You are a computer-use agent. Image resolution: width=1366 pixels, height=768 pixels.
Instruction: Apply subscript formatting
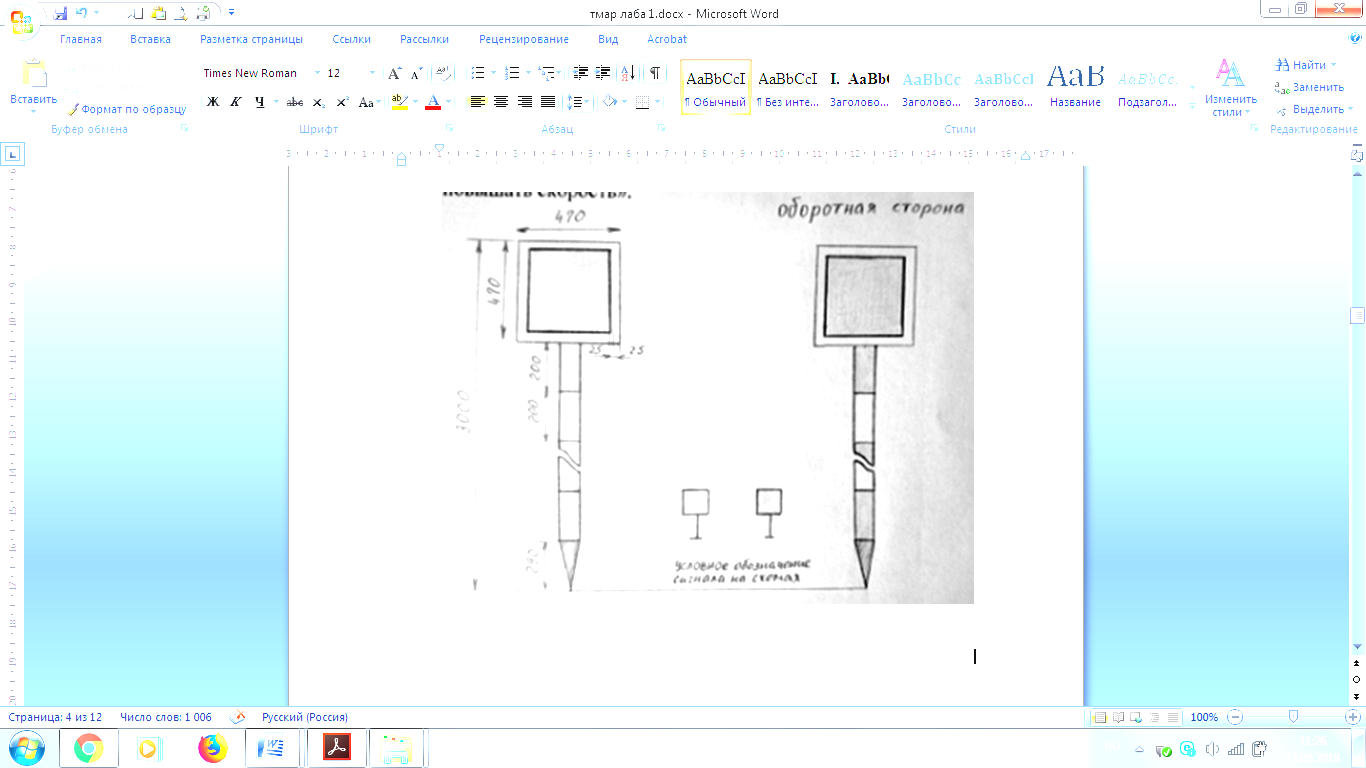[x=318, y=102]
